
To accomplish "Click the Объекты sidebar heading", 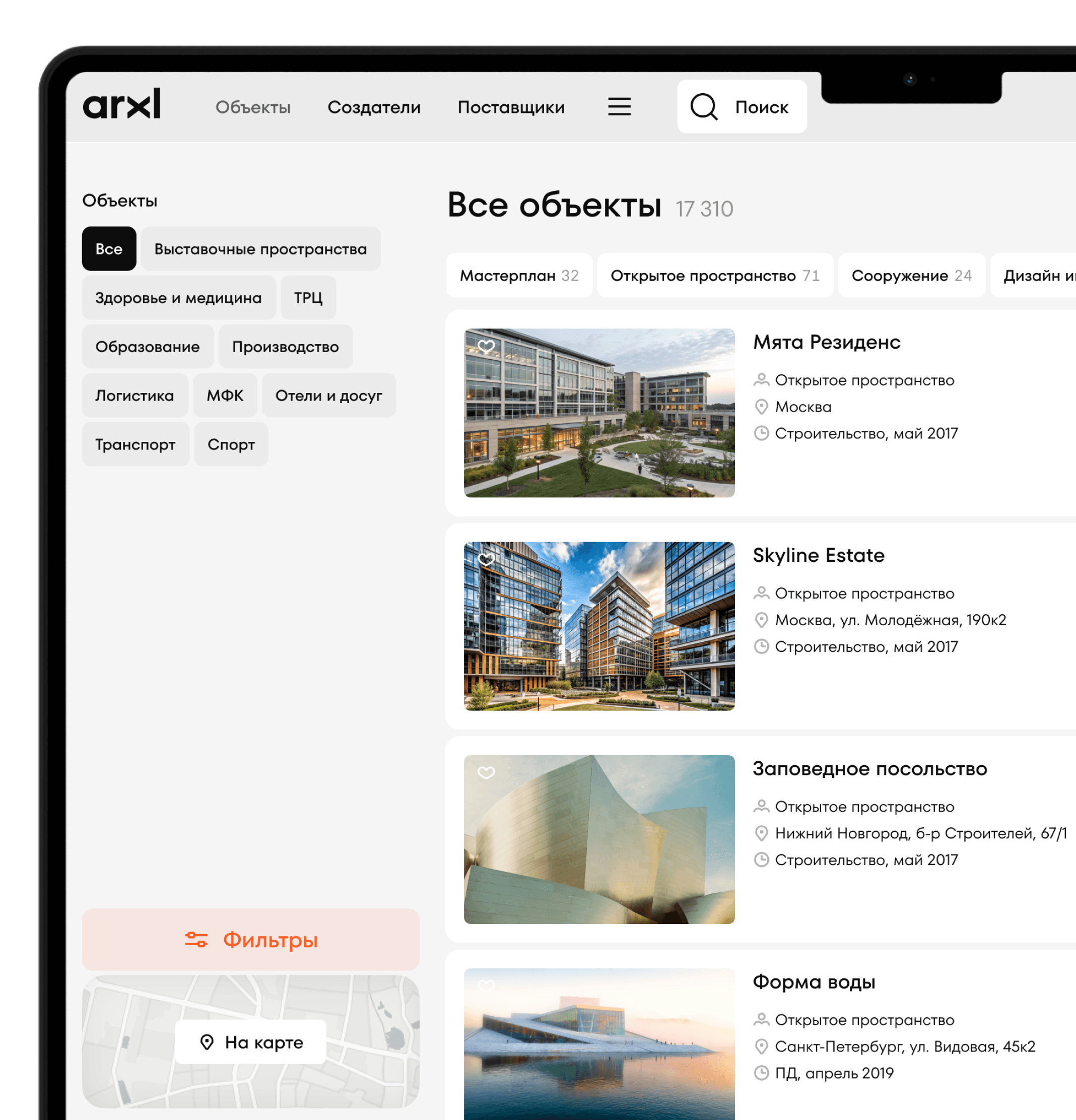I will pyautogui.click(x=120, y=201).
